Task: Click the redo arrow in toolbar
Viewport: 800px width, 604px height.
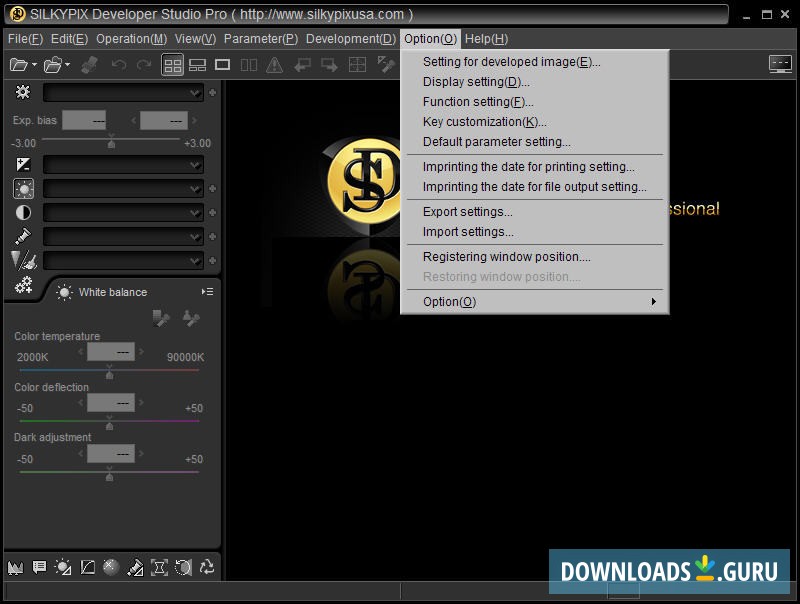Action: [x=144, y=65]
